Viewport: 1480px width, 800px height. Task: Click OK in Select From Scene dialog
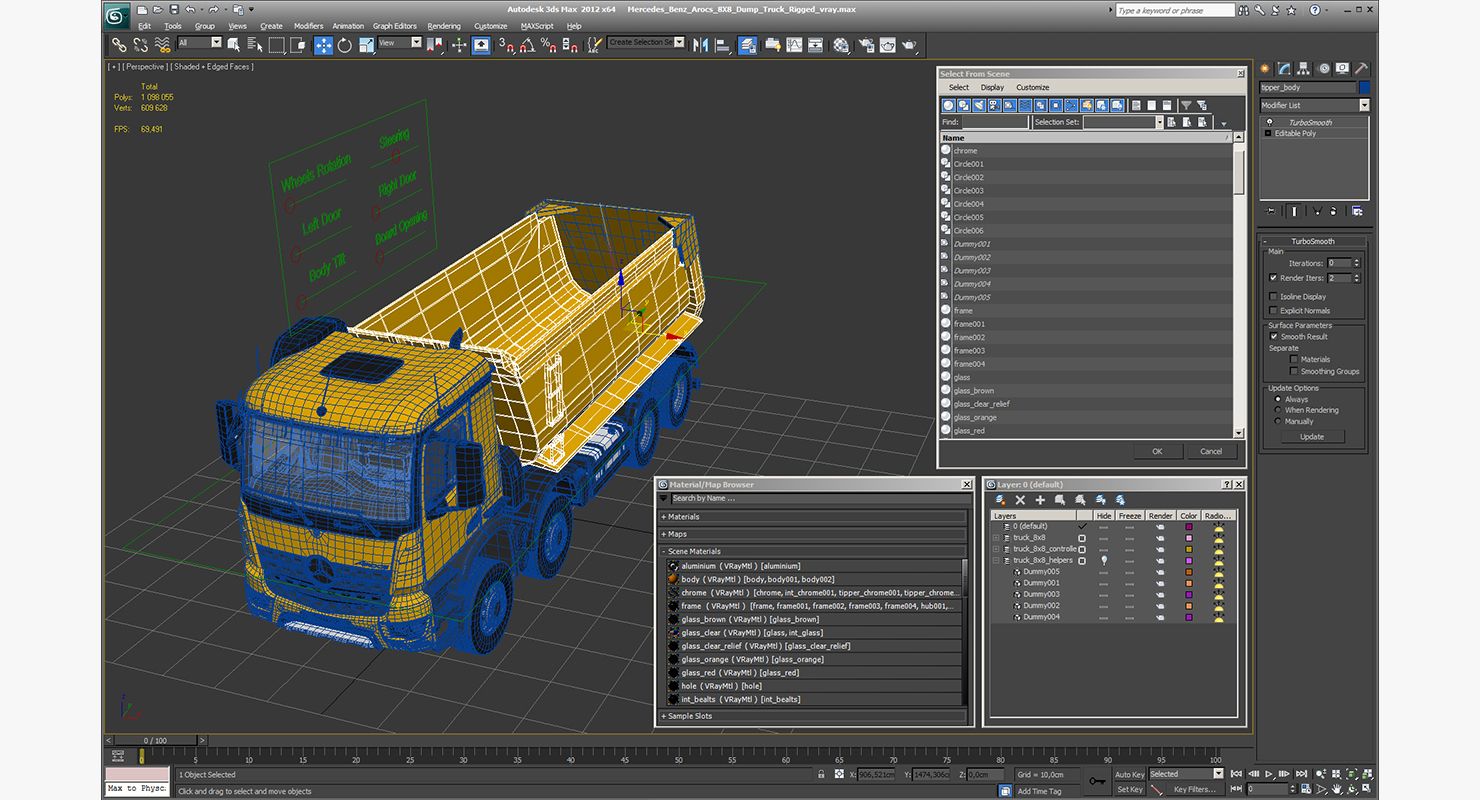(1157, 451)
